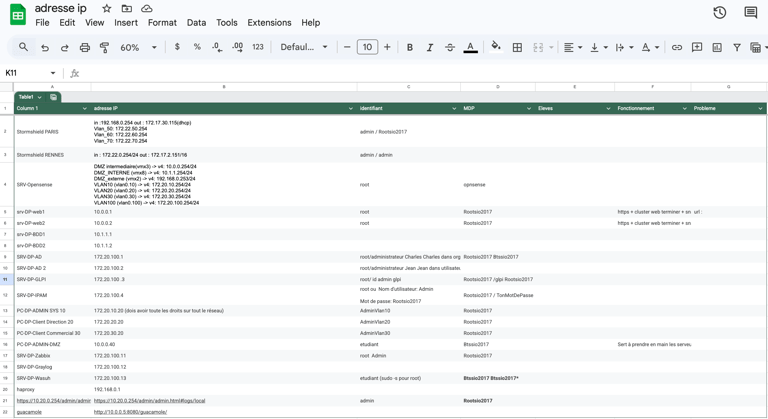This screenshot has width=768, height=419.
Task: Insert a comment
Action: point(696,48)
